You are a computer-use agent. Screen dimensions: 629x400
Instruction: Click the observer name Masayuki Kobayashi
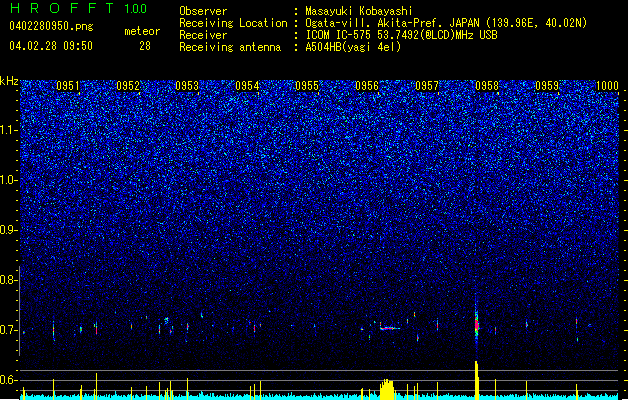click(358, 11)
